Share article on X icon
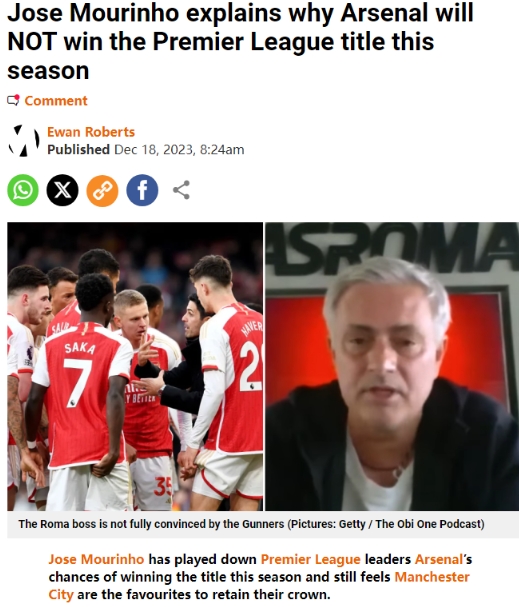 (62, 190)
